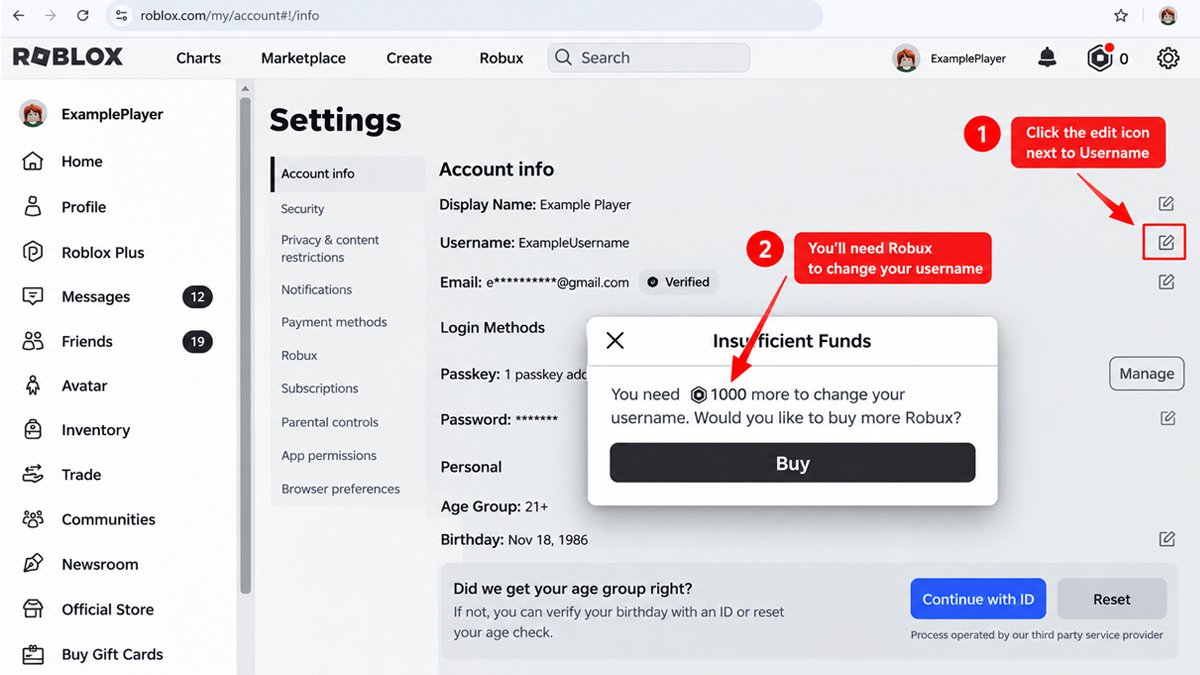Image resolution: width=1200 pixels, height=675 pixels.
Task: View site information icon in address bar
Action: point(122,16)
